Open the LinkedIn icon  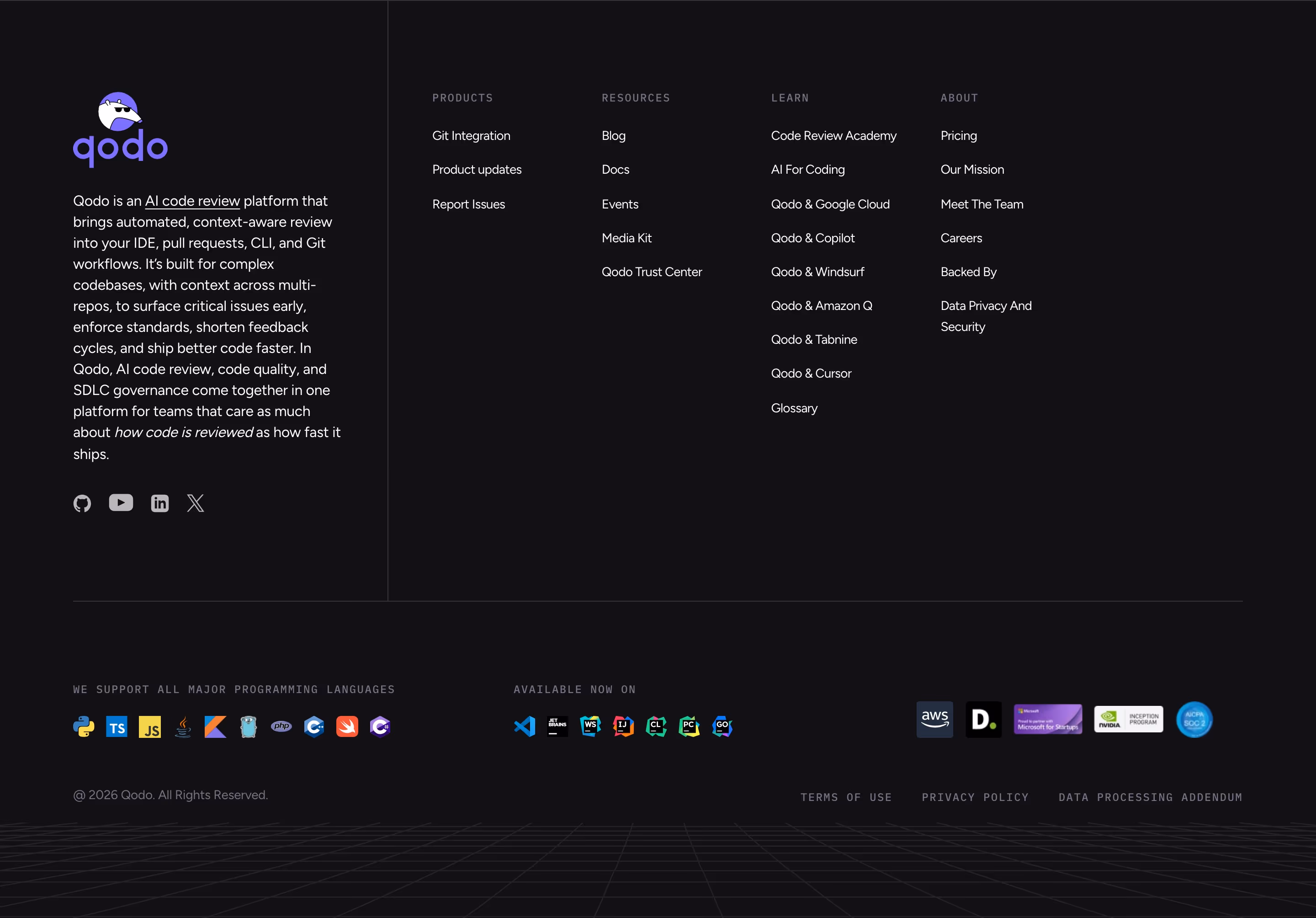(160, 503)
